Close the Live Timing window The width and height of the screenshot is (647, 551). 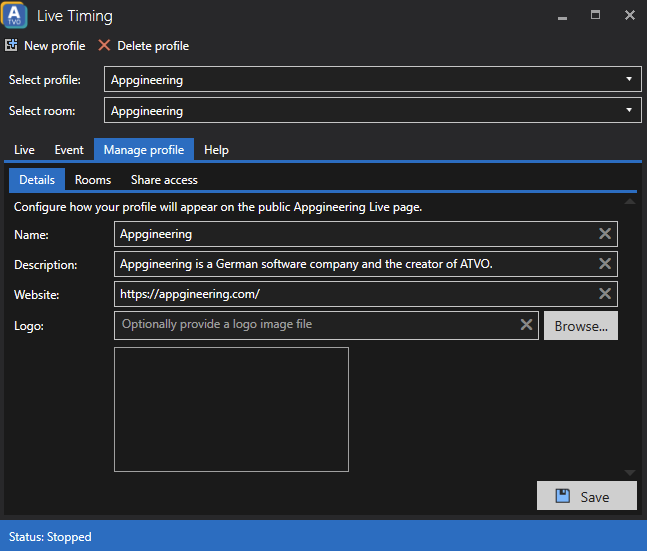(x=630, y=15)
